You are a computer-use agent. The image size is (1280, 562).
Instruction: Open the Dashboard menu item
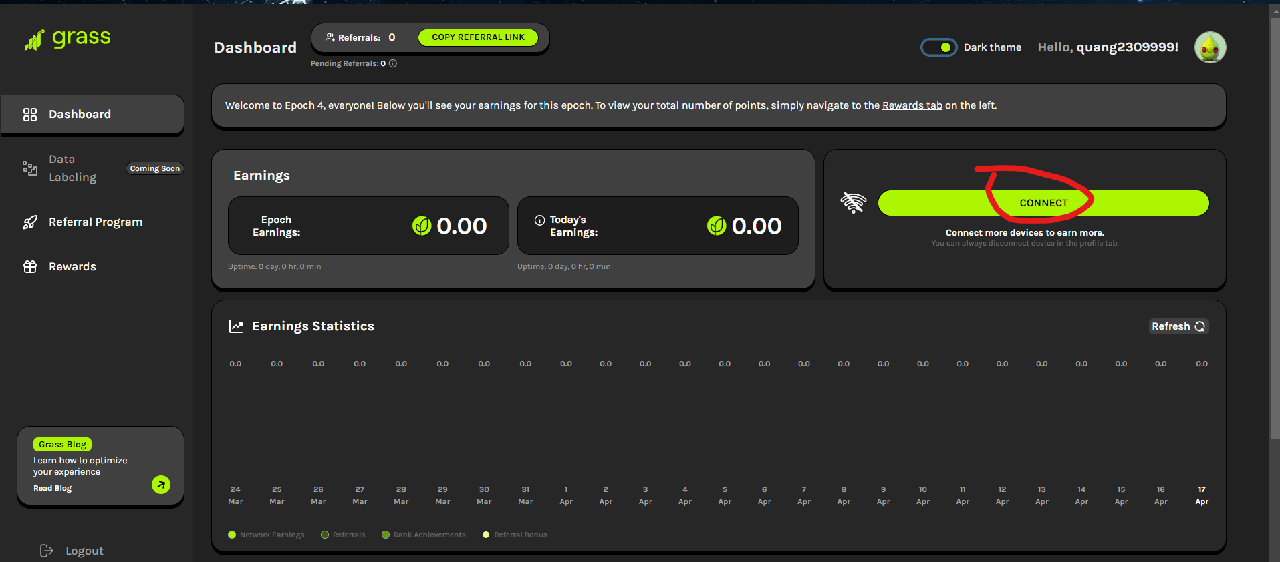92,114
